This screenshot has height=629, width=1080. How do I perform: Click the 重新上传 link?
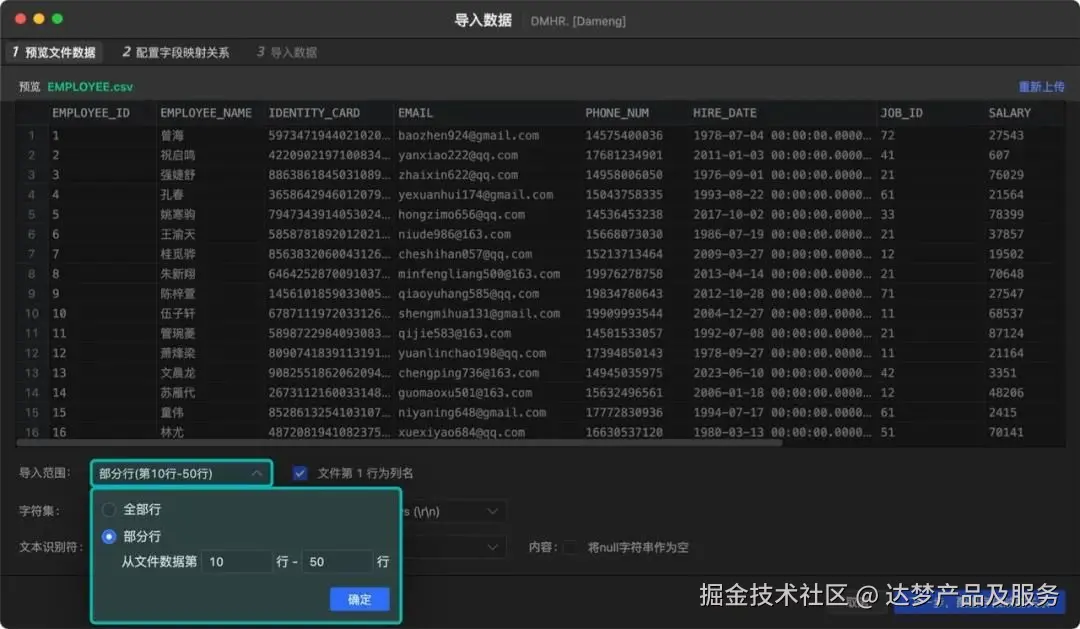(x=1041, y=87)
